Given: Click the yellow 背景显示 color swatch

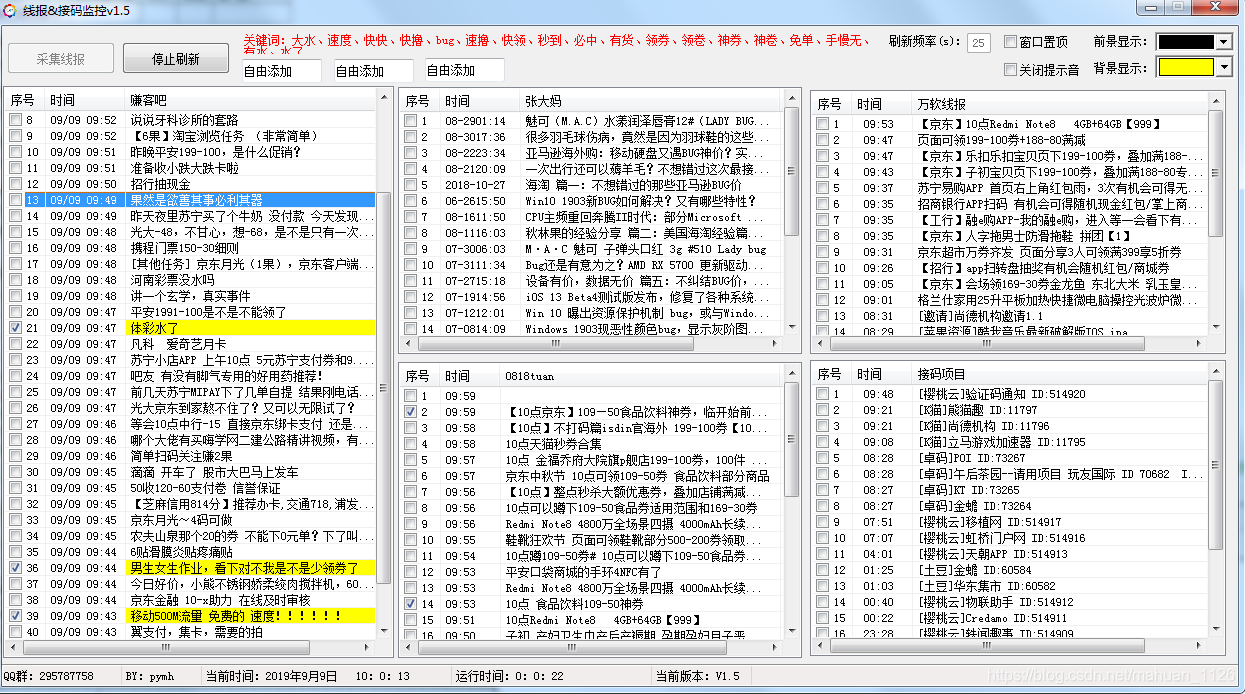Looking at the screenshot, I should tap(1187, 67).
